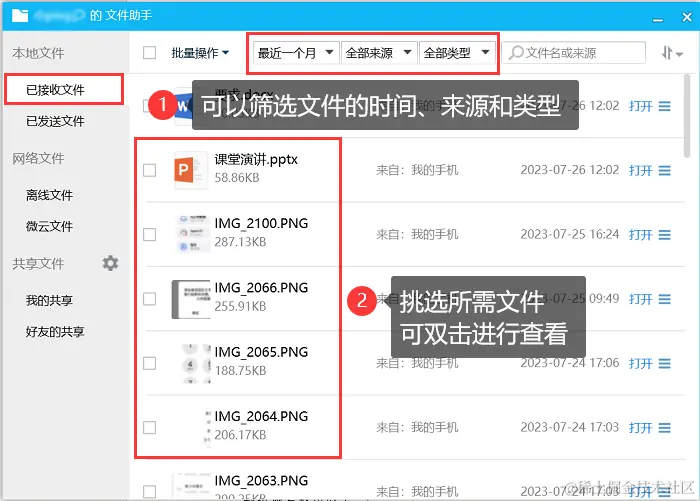Check the box for IMG_2064.PNG
The height and width of the screenshot is (501, 700).
click(150, 428)
